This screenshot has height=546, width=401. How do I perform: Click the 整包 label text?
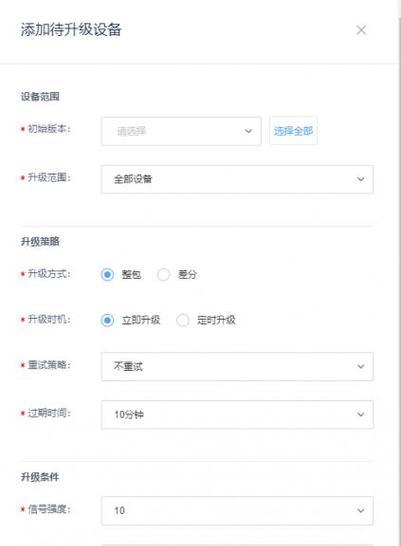131,274
